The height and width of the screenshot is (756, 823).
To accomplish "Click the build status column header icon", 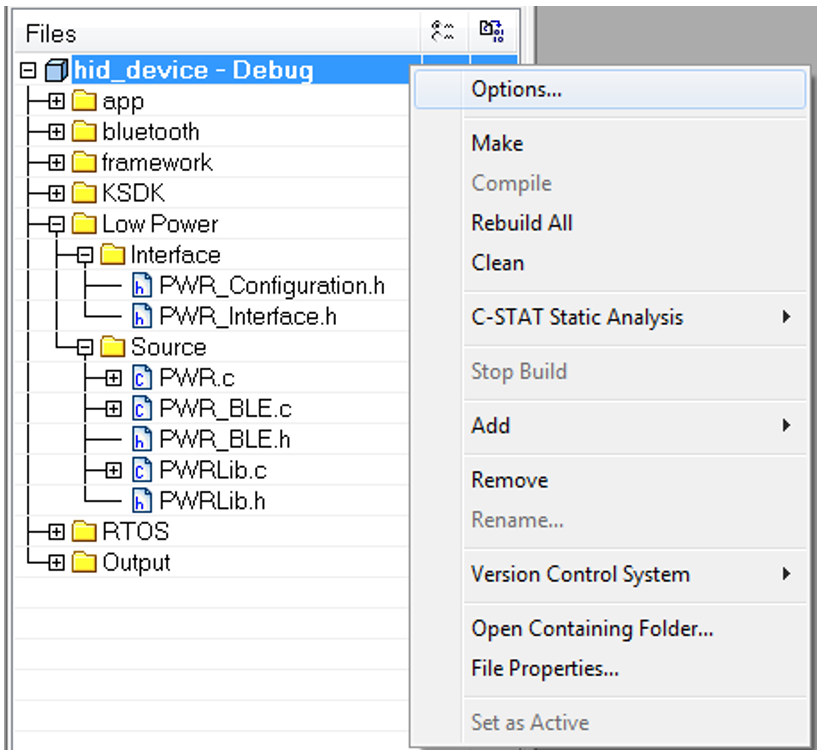I will [491, 33].
